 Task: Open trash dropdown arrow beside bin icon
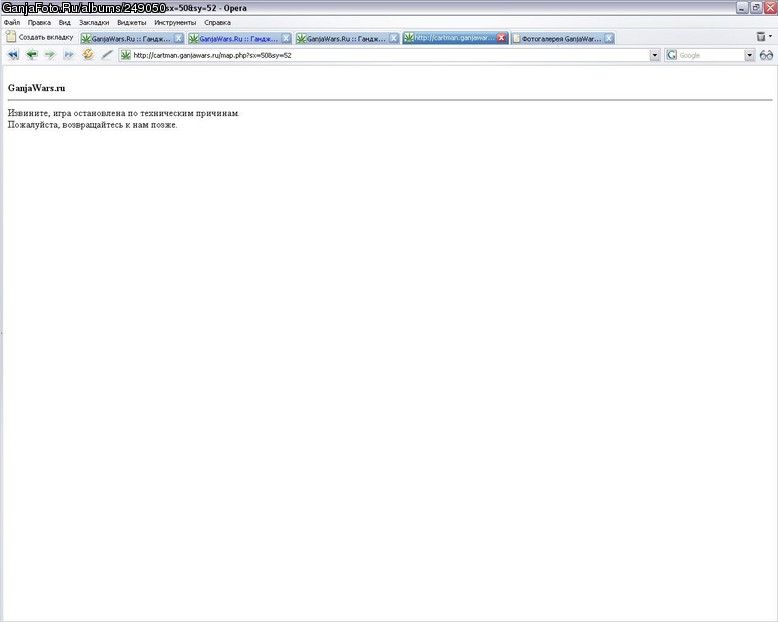[x=770, y=36]
